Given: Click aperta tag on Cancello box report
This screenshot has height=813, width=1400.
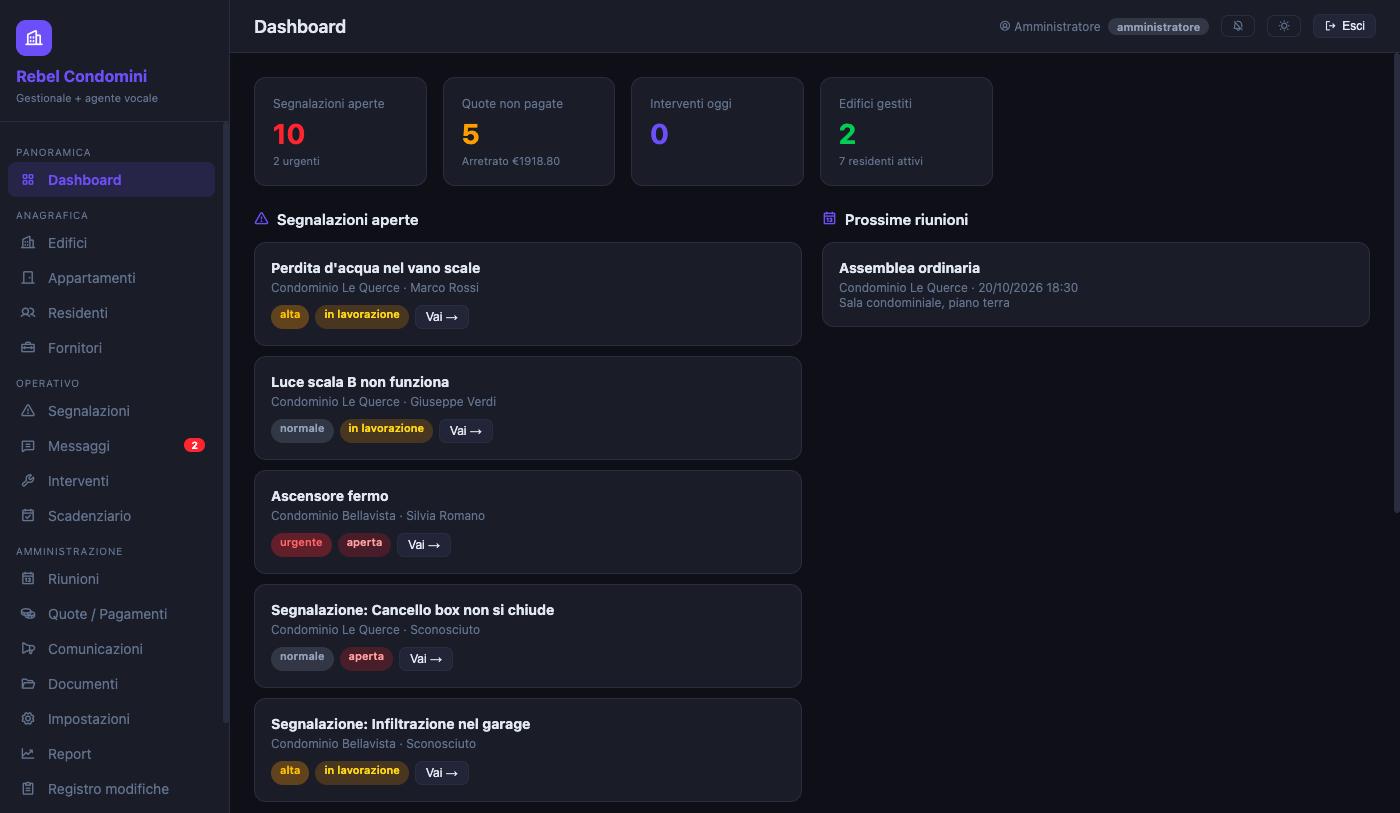Looking at the screenshot, I should 366,658.
